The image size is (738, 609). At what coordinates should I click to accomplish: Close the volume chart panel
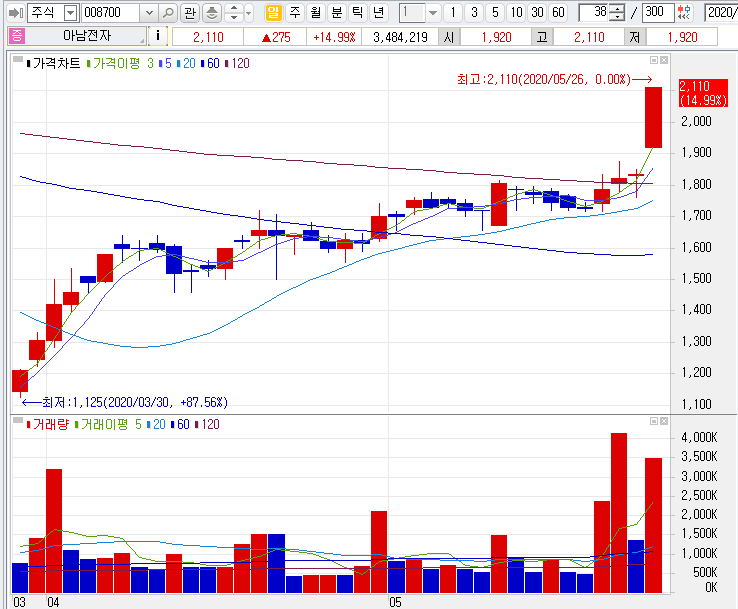point(664,421)
